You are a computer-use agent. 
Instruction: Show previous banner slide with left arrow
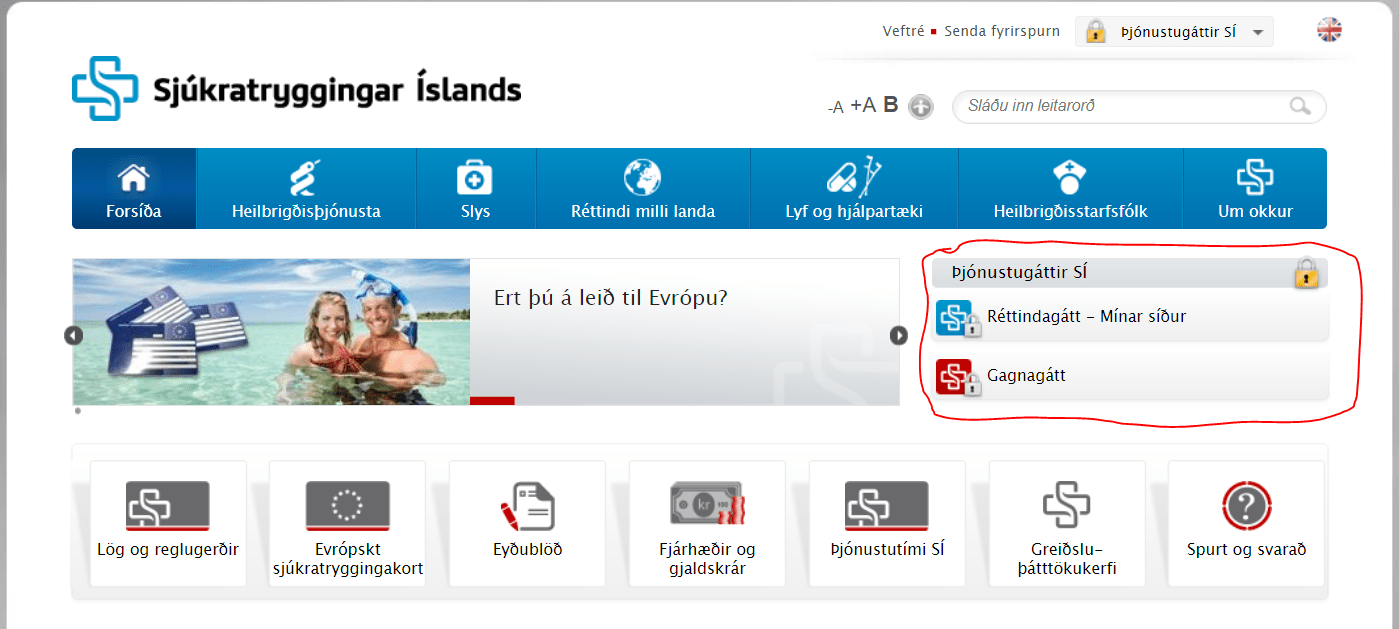(73, 335)
